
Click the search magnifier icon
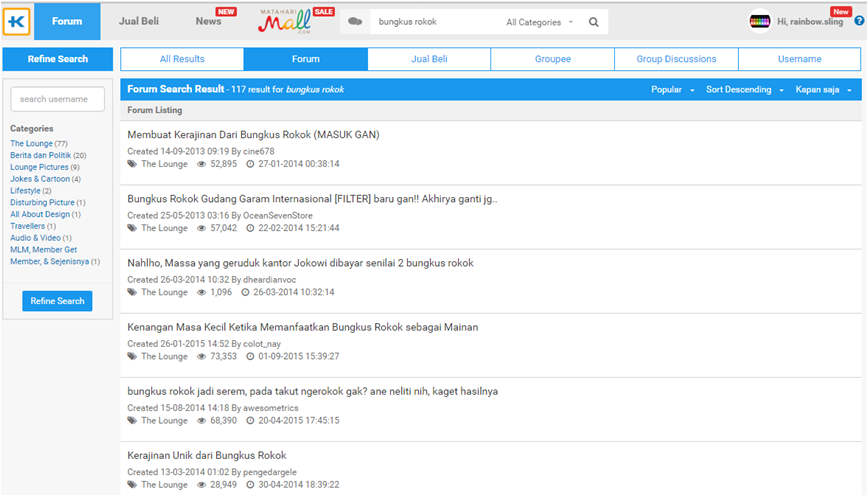pos(593,22)
